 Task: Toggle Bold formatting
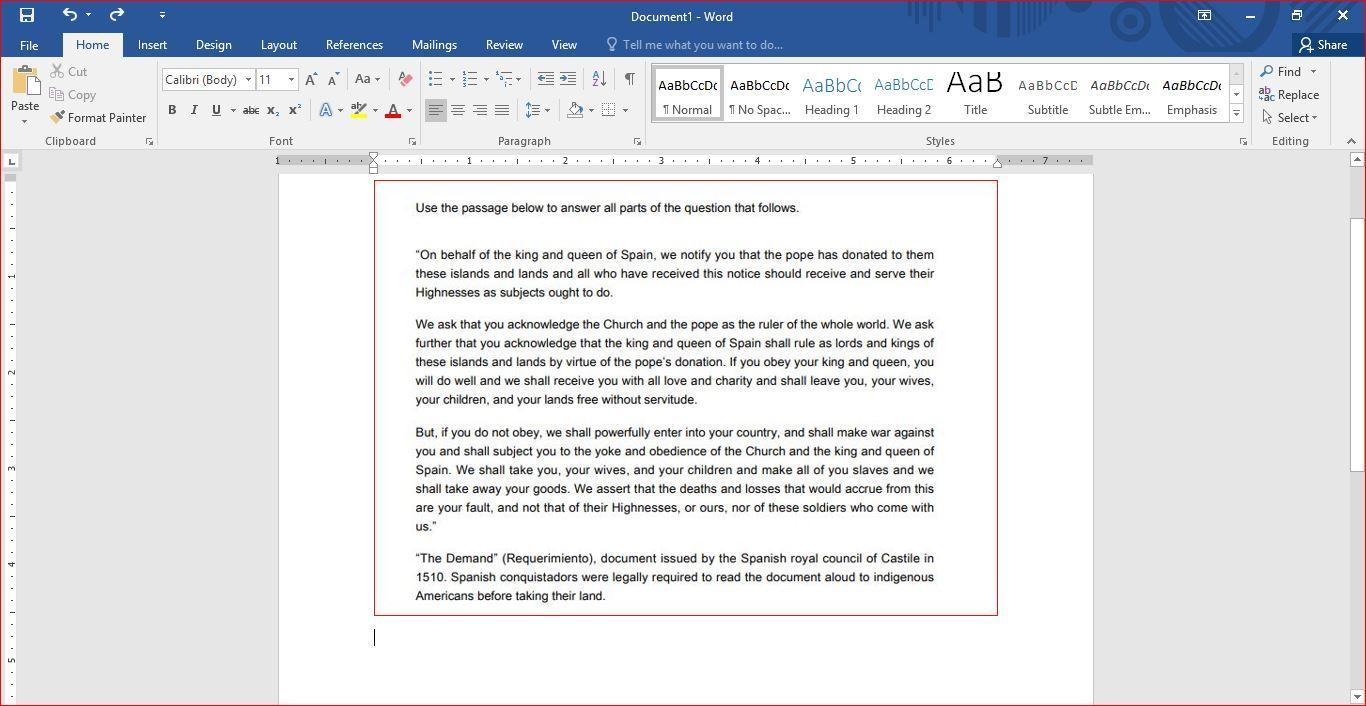[172, 110]
